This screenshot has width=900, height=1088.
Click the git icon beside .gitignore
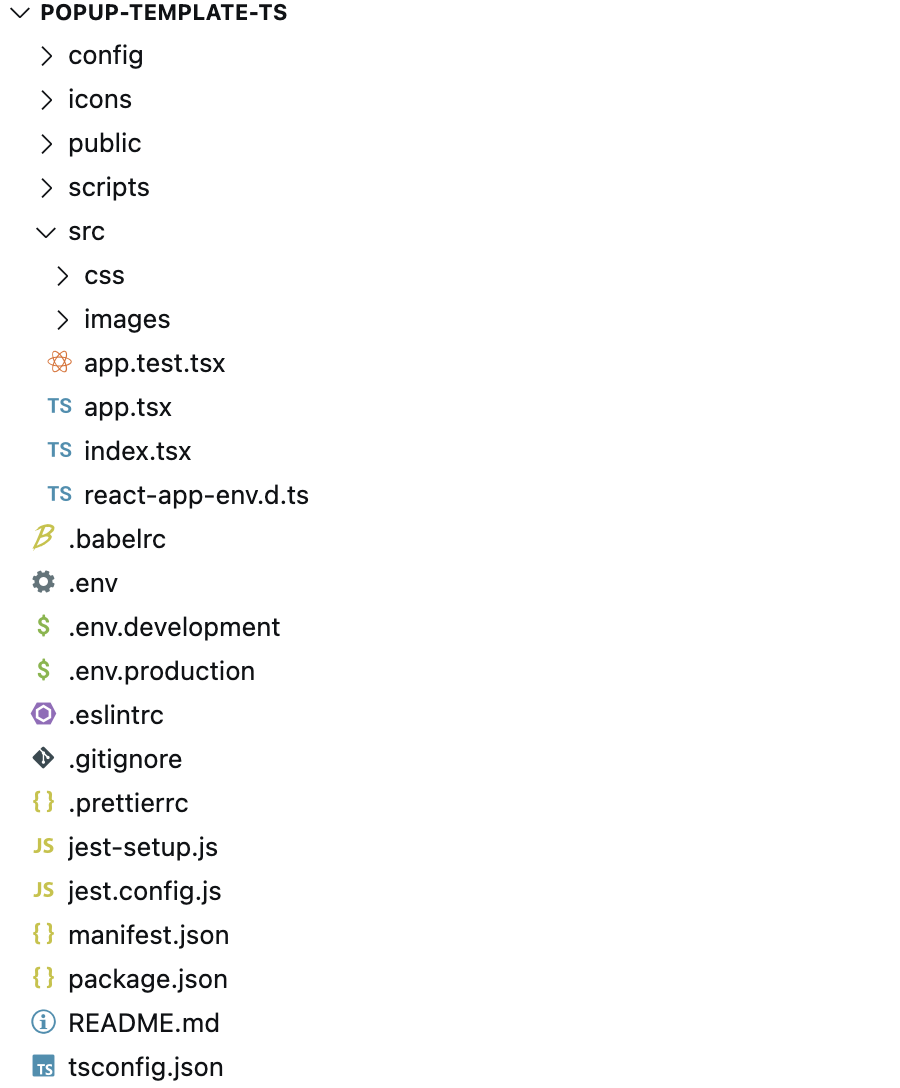click(43, 758)
